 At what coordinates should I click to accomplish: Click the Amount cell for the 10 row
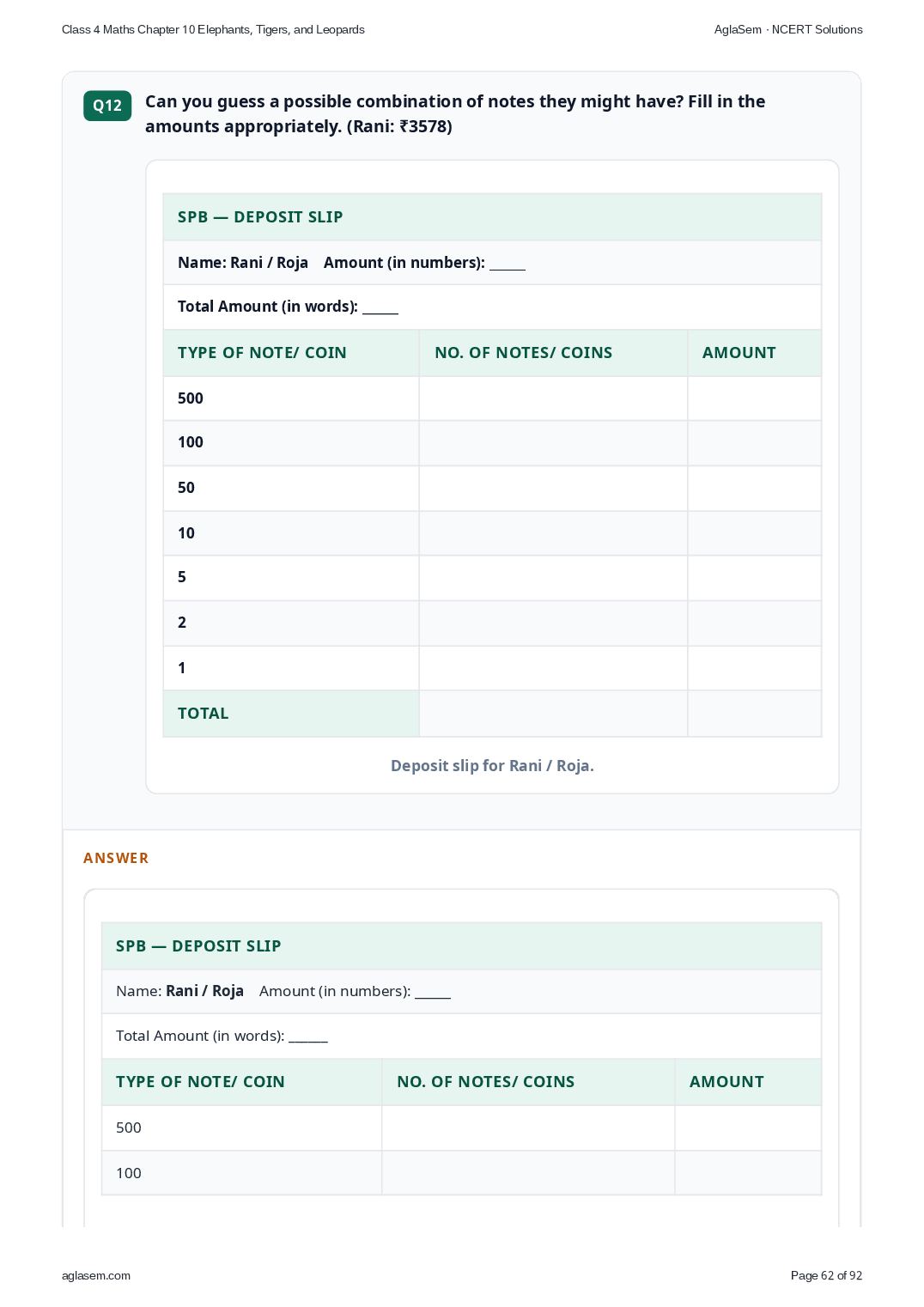coord(754,533)
